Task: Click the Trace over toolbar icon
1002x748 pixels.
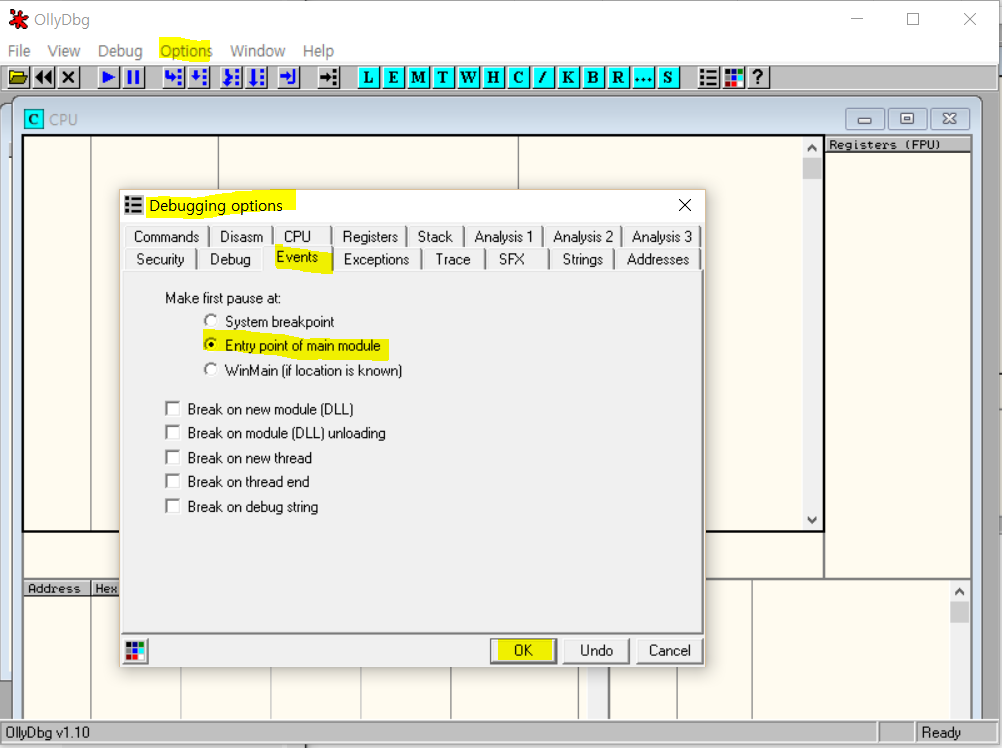Action: (256, 78)
